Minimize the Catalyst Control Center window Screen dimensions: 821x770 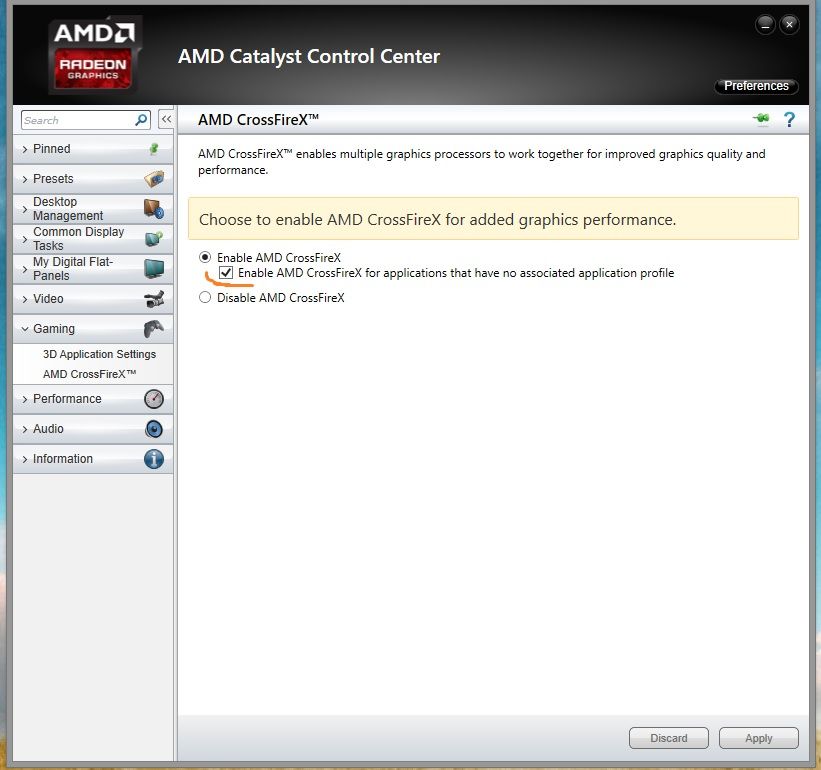tap(765, 25)
